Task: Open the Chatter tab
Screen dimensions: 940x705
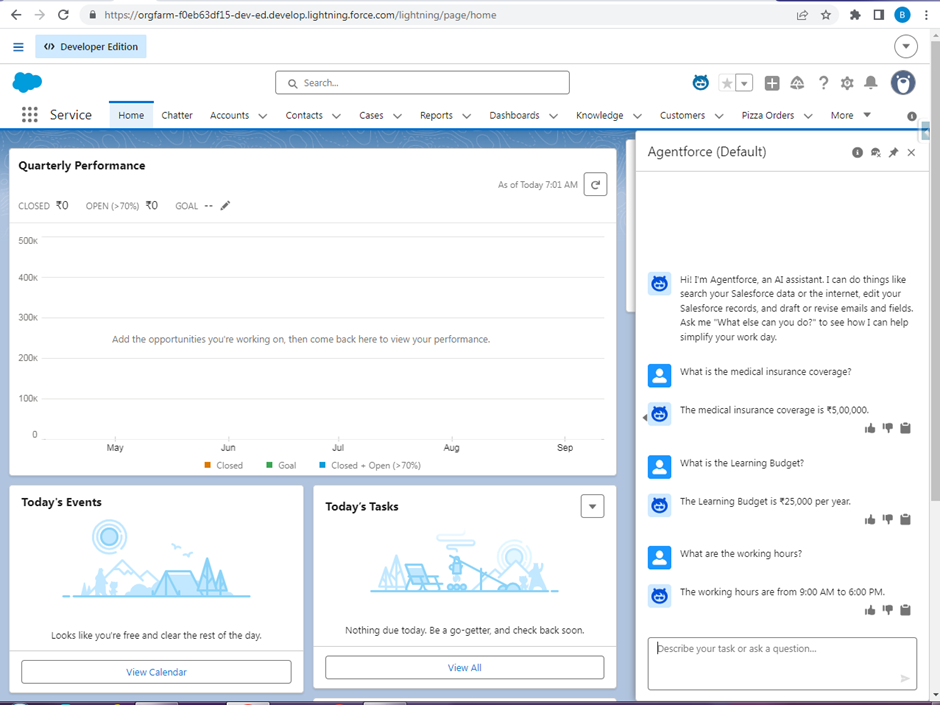Action: 177,115
